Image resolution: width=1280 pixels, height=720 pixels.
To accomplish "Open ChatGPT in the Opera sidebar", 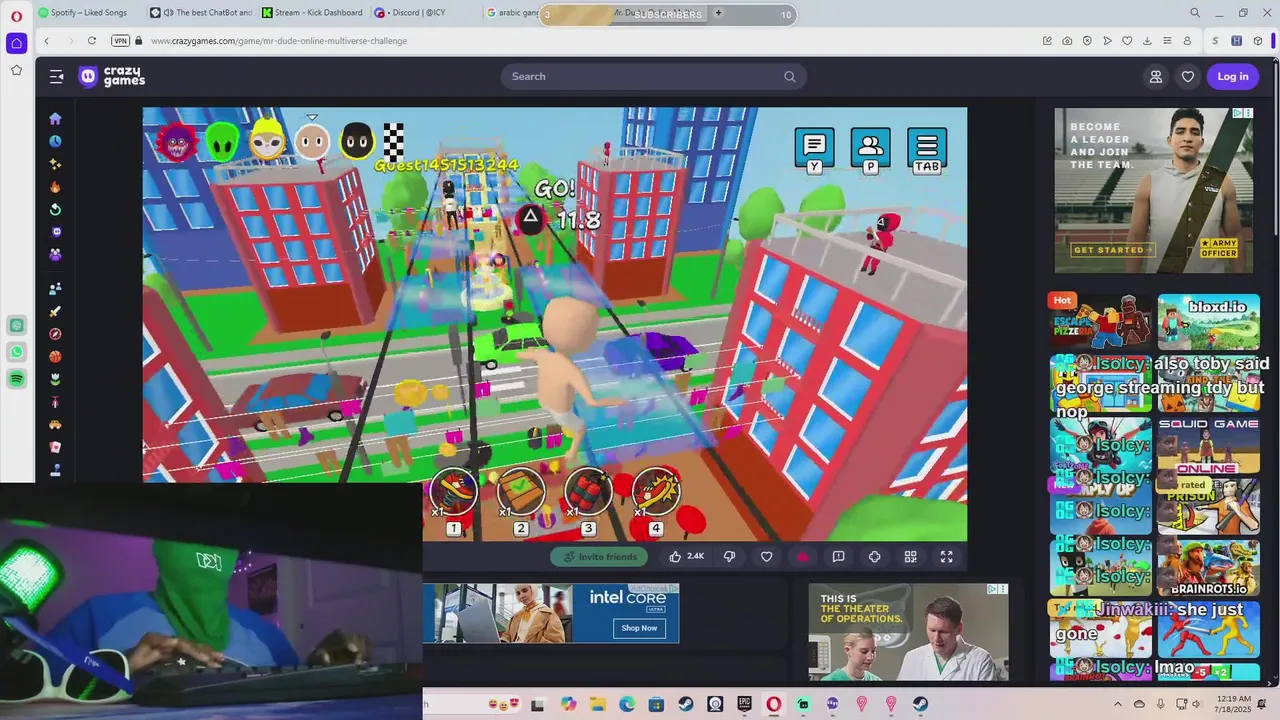I will pyautogui.click(x=16, y=325).
